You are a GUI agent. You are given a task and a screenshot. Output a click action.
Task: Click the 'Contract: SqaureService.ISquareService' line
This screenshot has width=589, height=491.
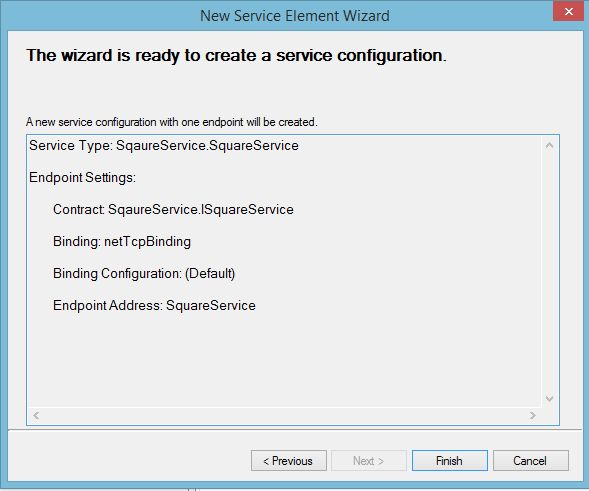point(173,209)
